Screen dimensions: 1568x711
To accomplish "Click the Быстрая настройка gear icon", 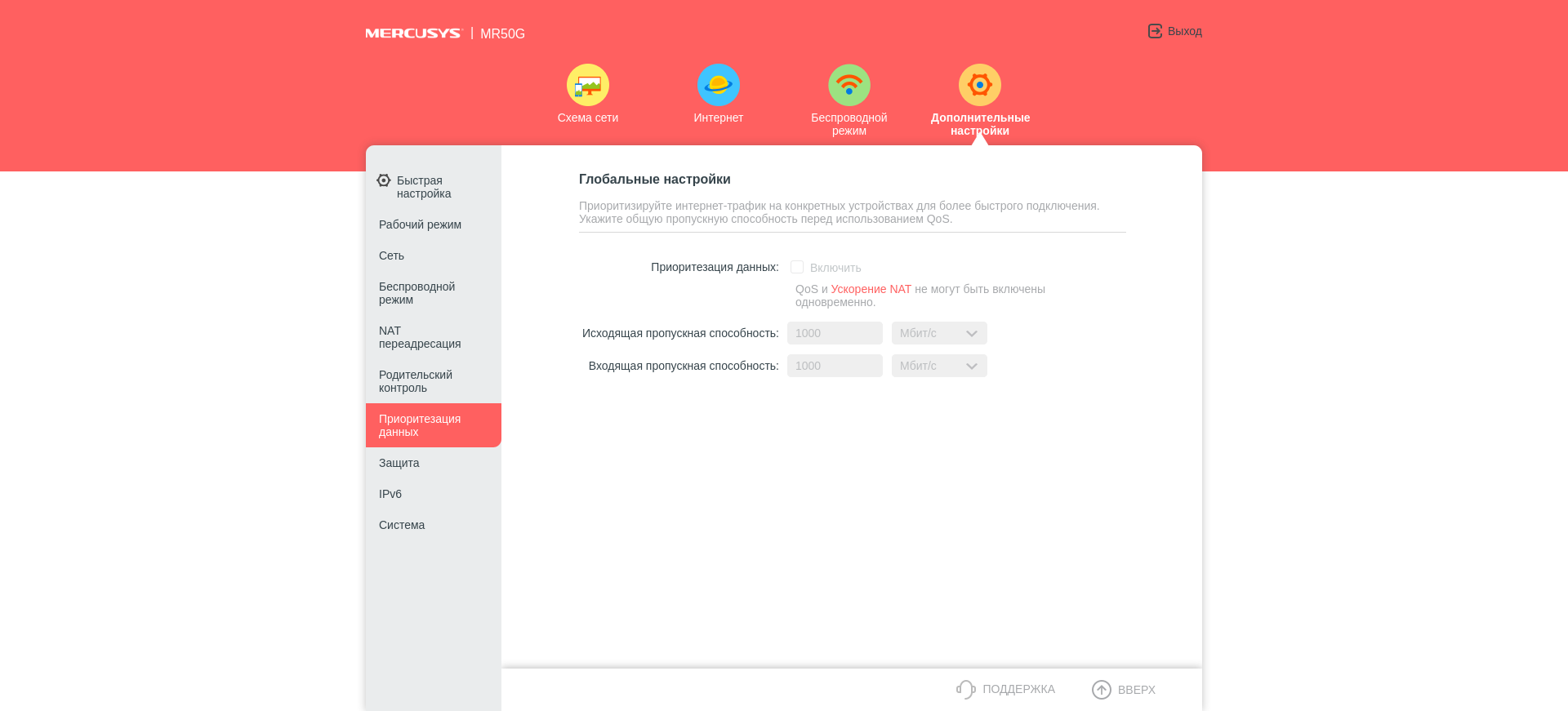I will click(x=384, y=180).
